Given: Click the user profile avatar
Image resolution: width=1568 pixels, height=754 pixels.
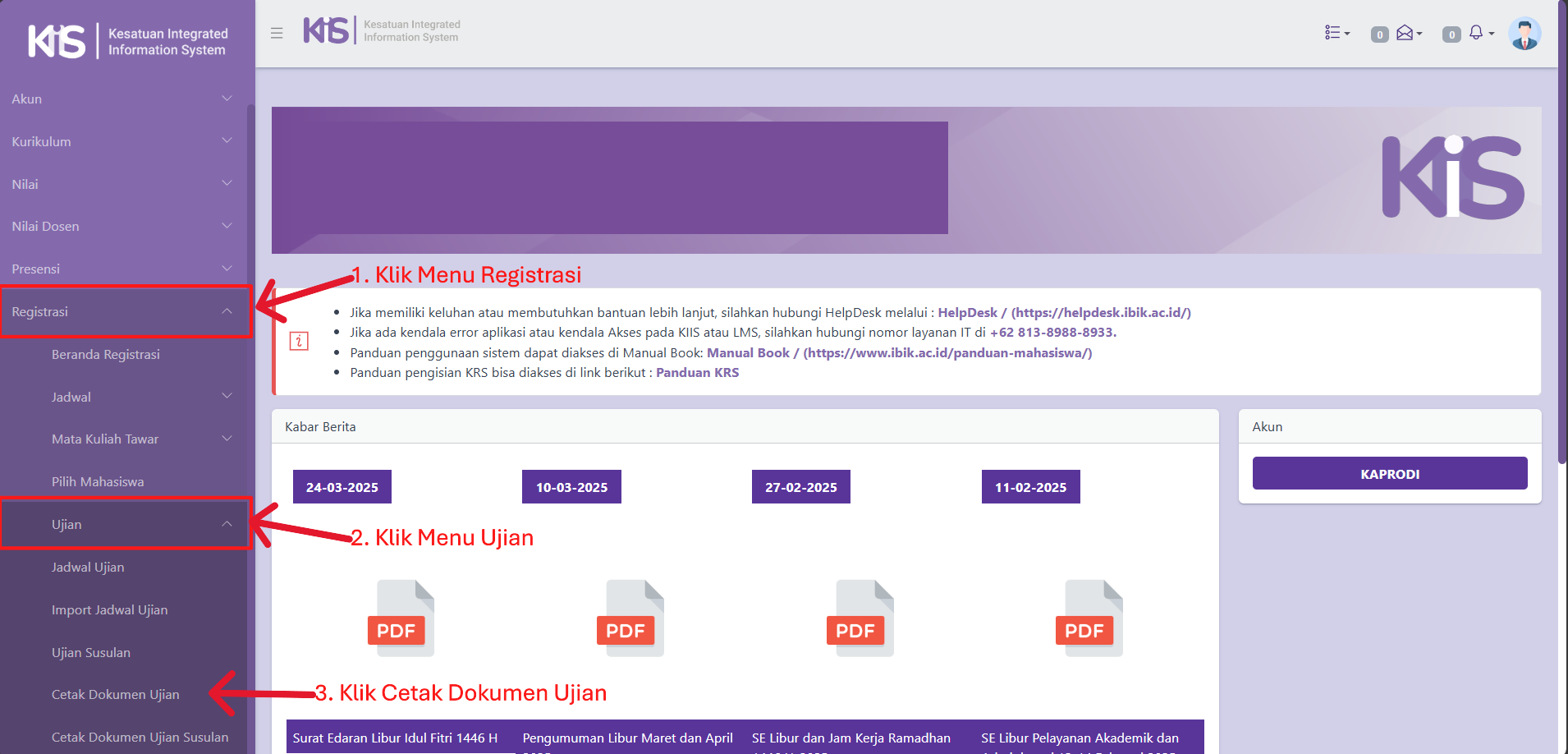Looking at the screenshot, I should pos(1524,34).
